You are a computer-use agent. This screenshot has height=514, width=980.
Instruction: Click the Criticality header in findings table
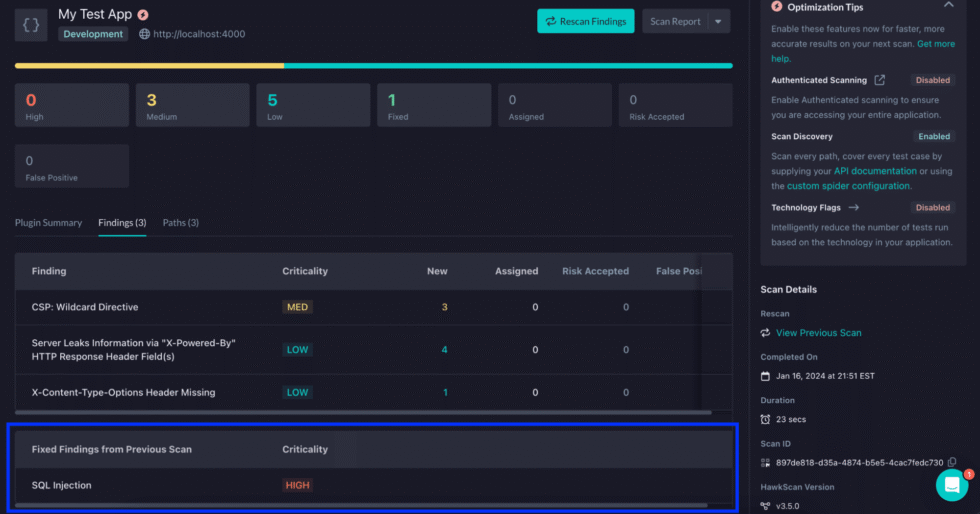[305, 271]
